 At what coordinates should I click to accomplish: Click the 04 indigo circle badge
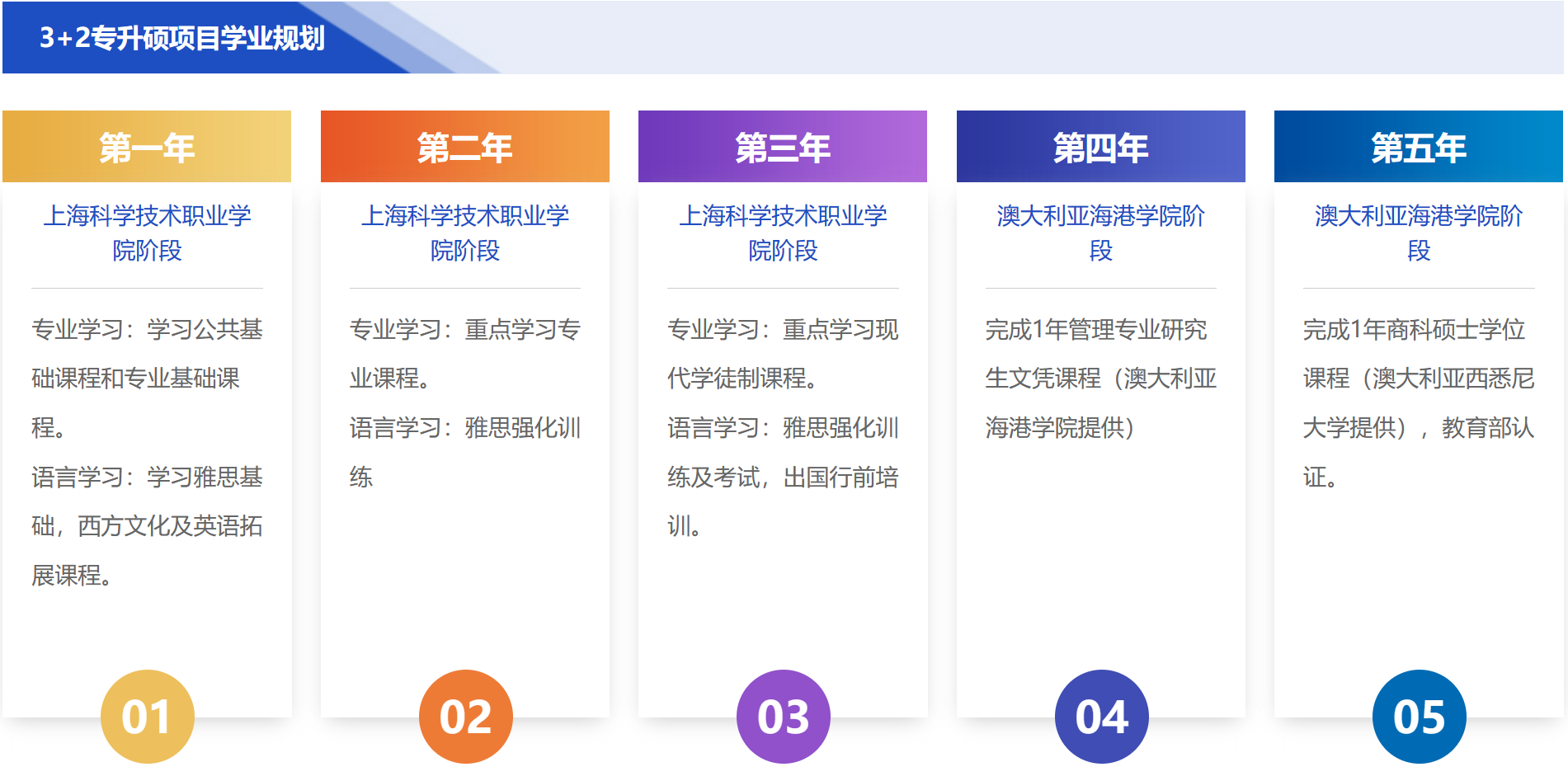pyautogui.click(x=1102, y=717)
